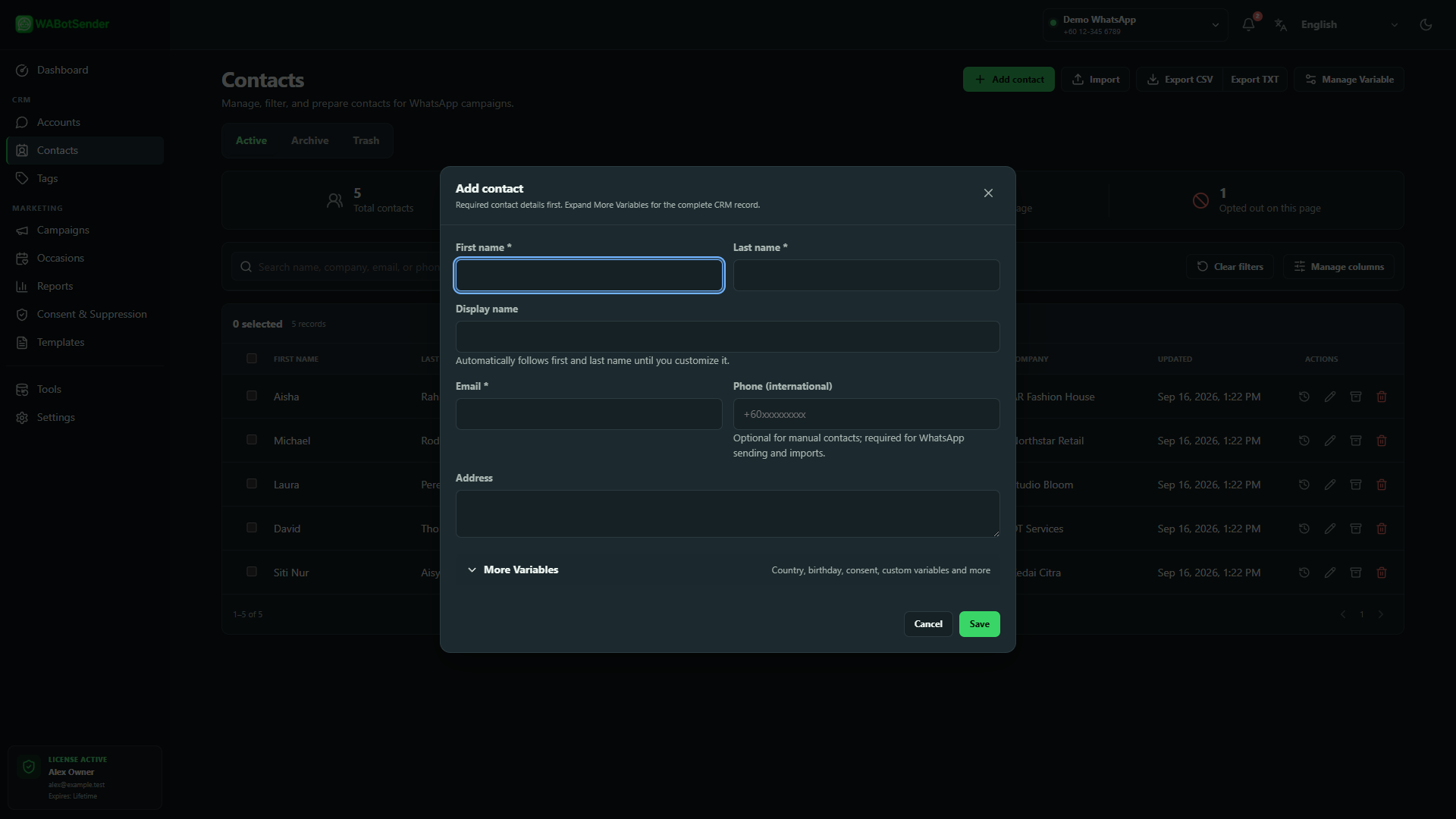Click the Save button

click(979, 624)
